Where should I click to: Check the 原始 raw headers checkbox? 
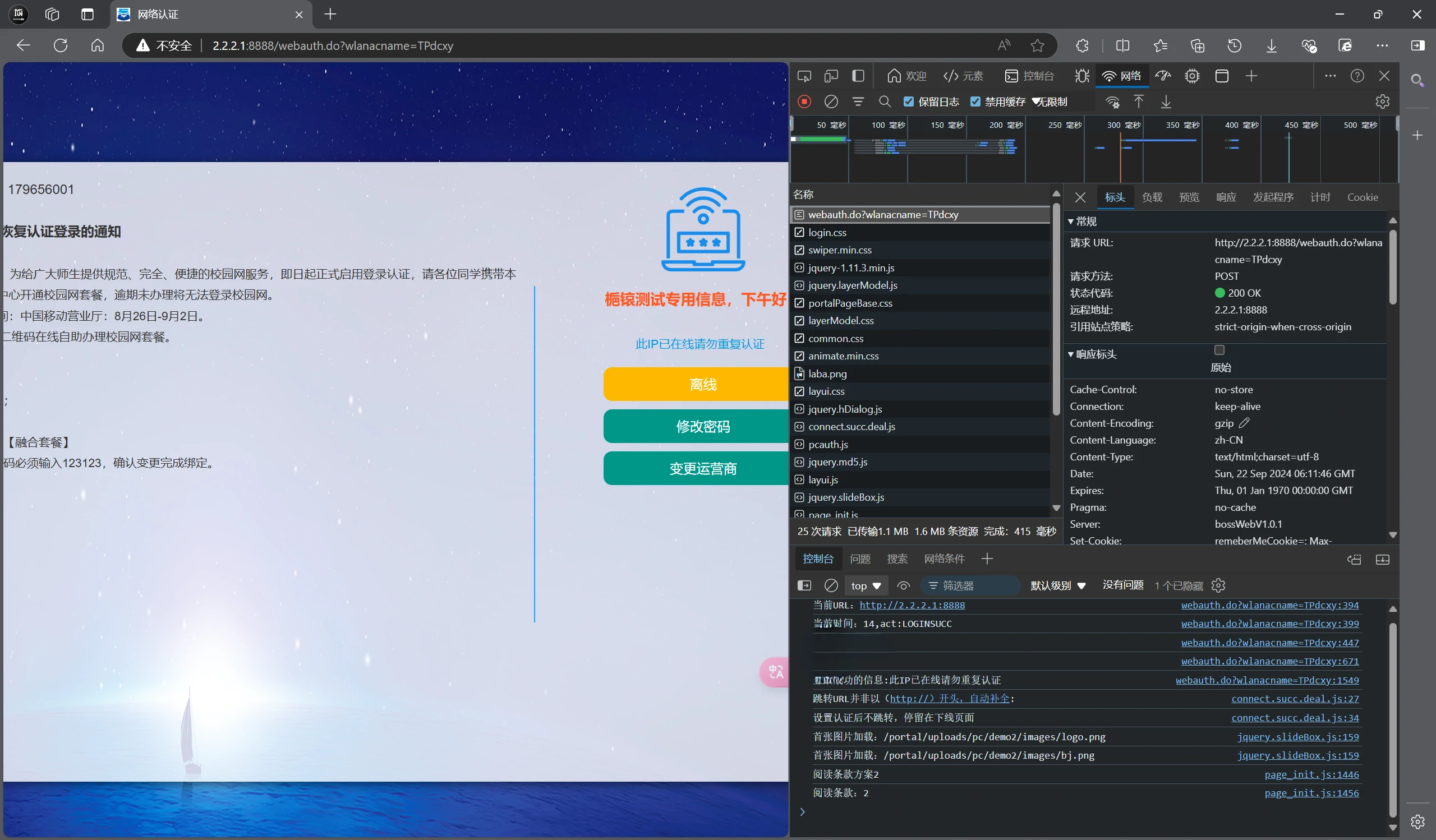coord(1219,350)
